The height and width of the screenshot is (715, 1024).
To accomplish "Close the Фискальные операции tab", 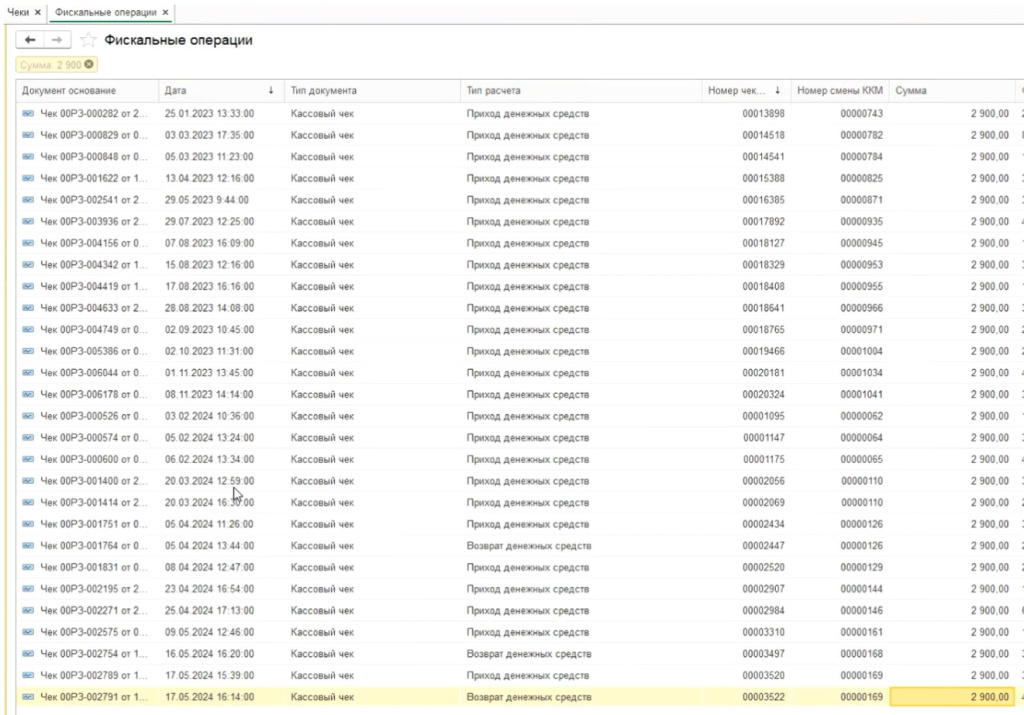I will 165,12.
